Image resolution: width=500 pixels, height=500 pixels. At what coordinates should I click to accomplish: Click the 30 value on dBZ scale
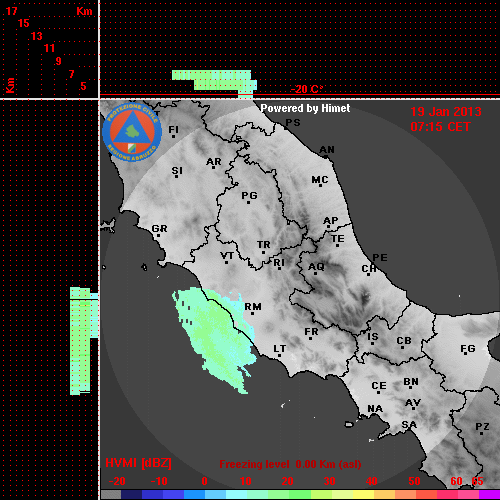(x=329, y=481)
